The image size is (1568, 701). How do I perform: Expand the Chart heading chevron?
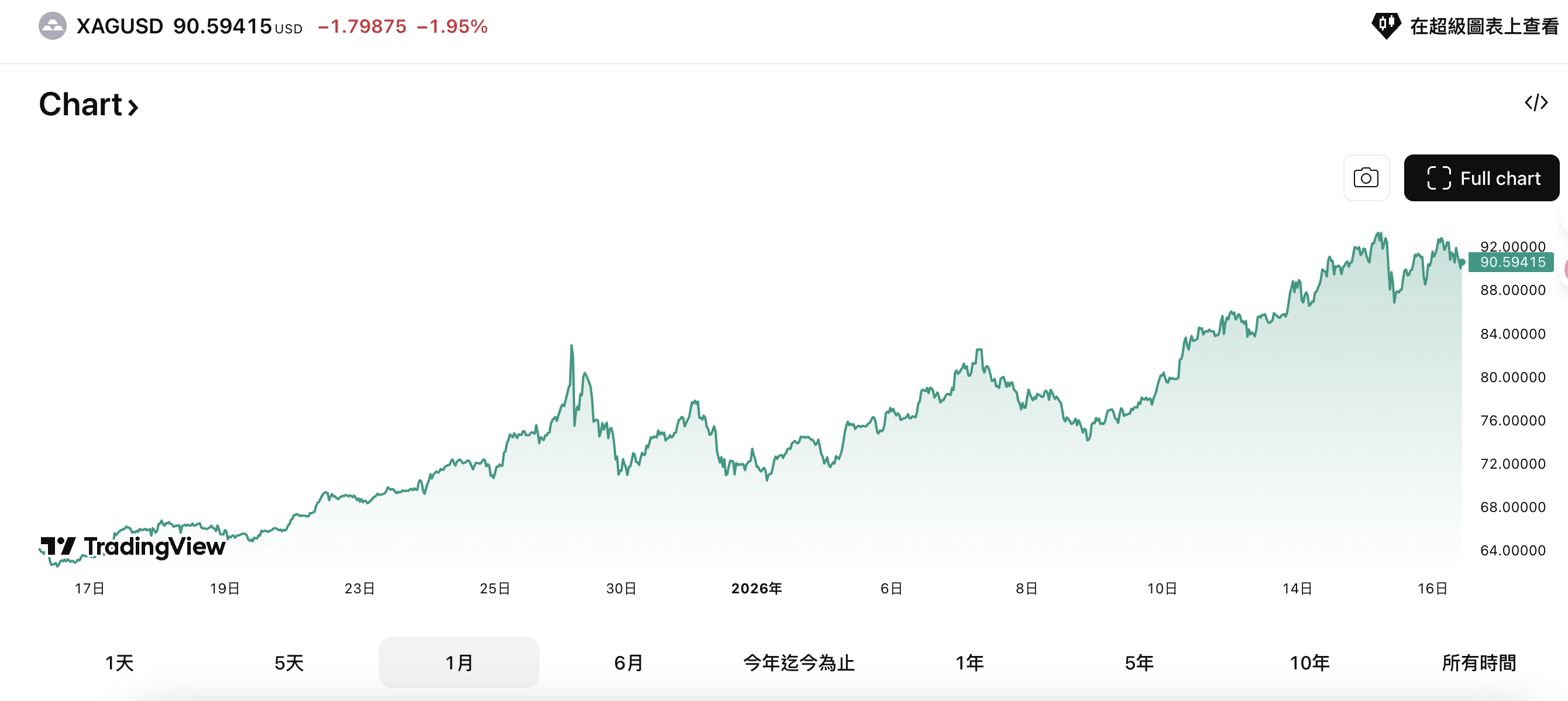pos(133,107)
